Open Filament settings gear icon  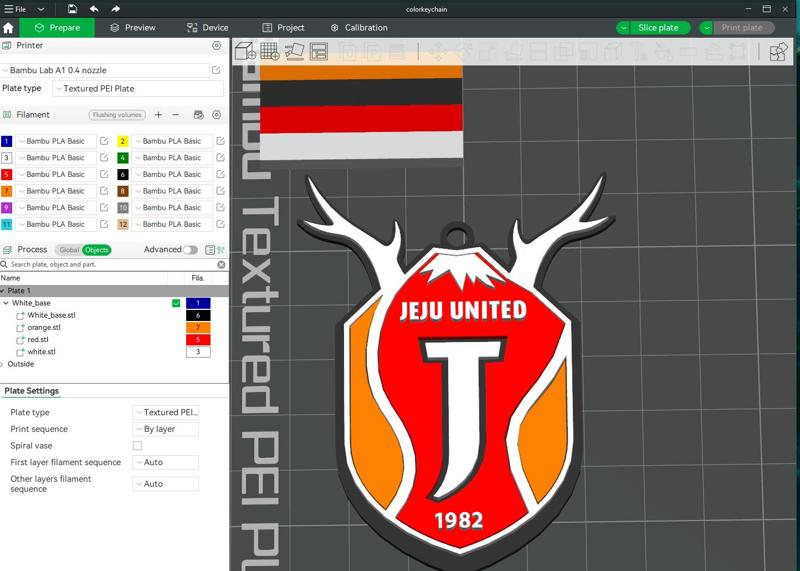tap(216, 115)
